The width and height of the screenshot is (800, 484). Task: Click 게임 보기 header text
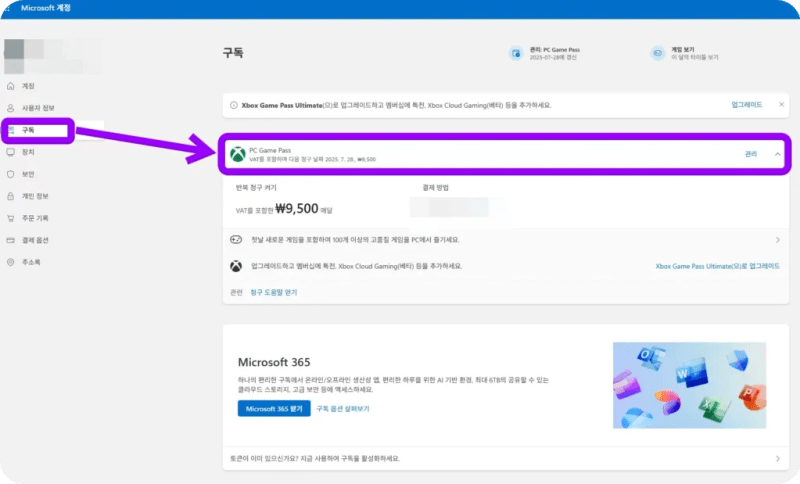pyautogui.click(x=683, y=50)
